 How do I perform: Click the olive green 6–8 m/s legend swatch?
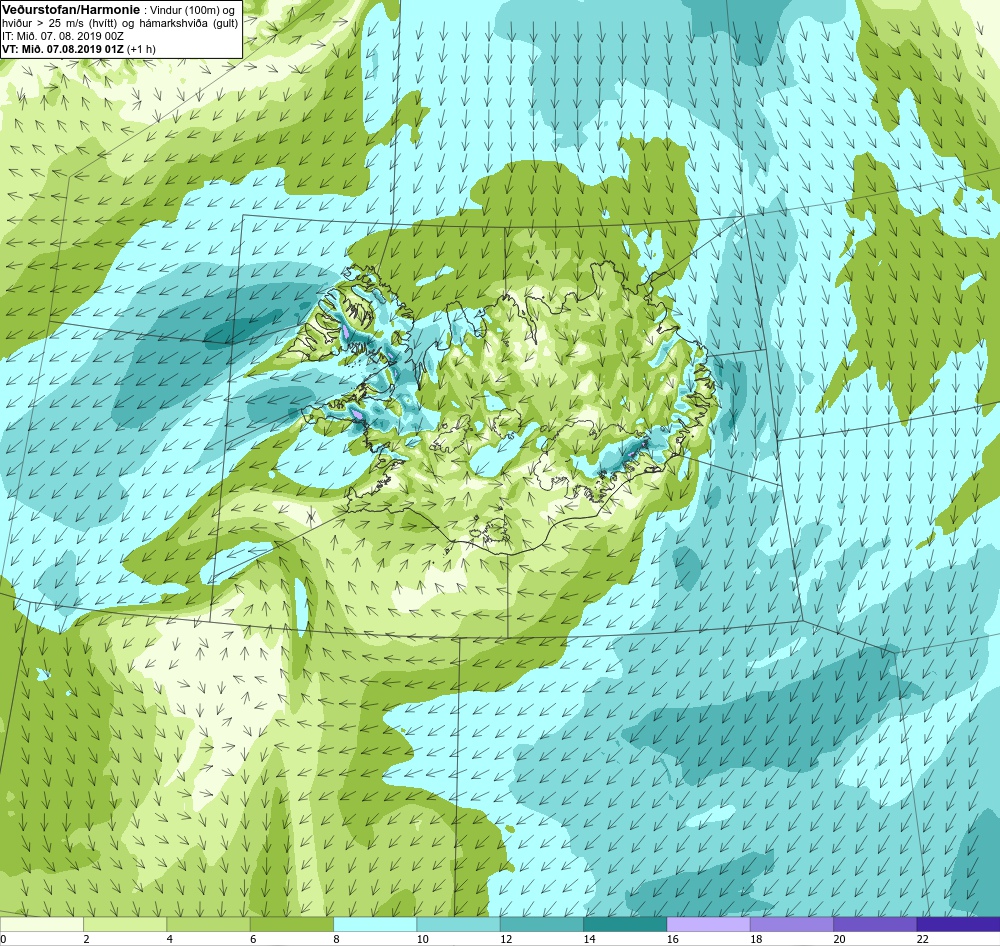[291, 924]
